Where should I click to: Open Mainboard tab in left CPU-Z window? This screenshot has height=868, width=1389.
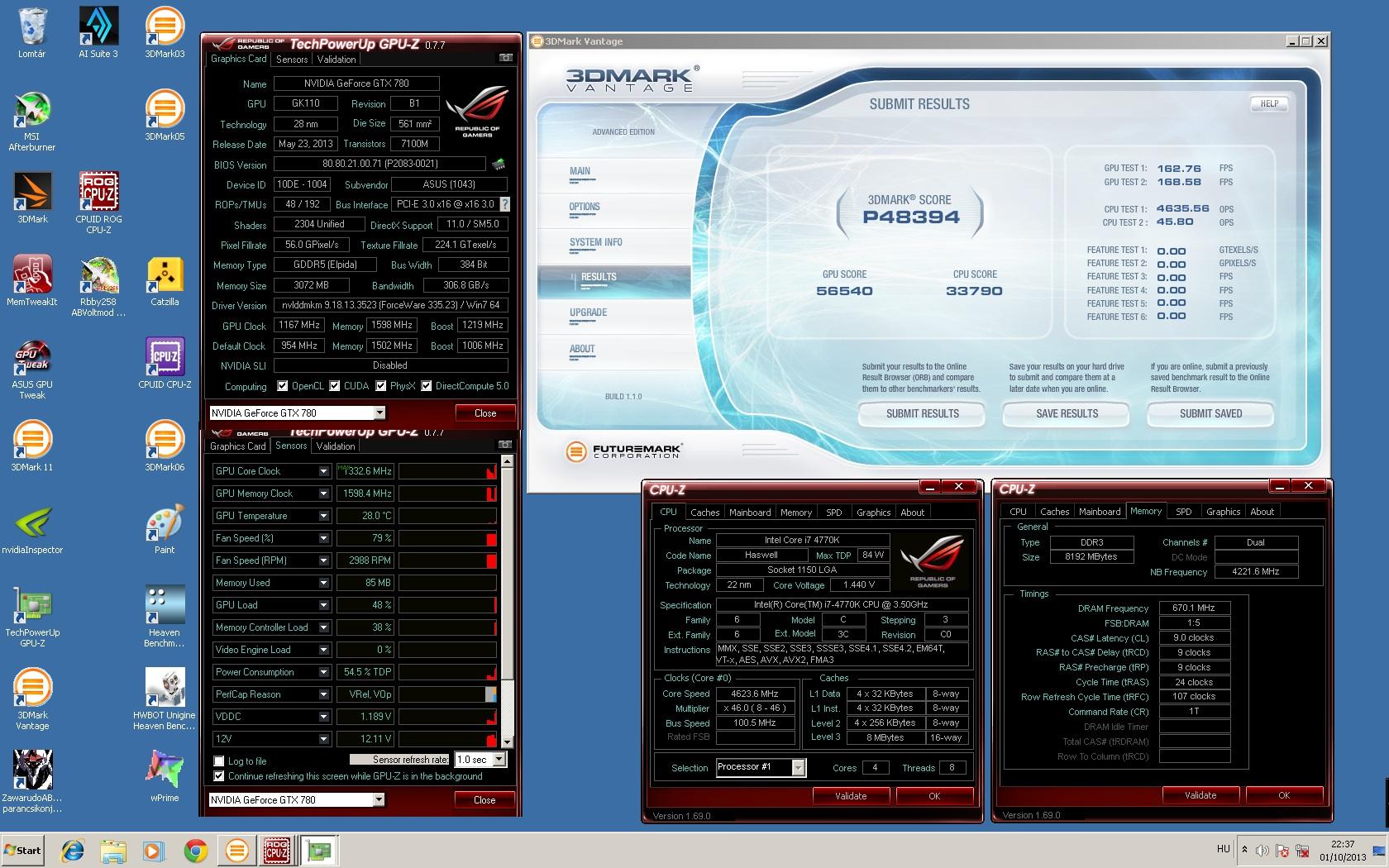click(x=750, y=513)
